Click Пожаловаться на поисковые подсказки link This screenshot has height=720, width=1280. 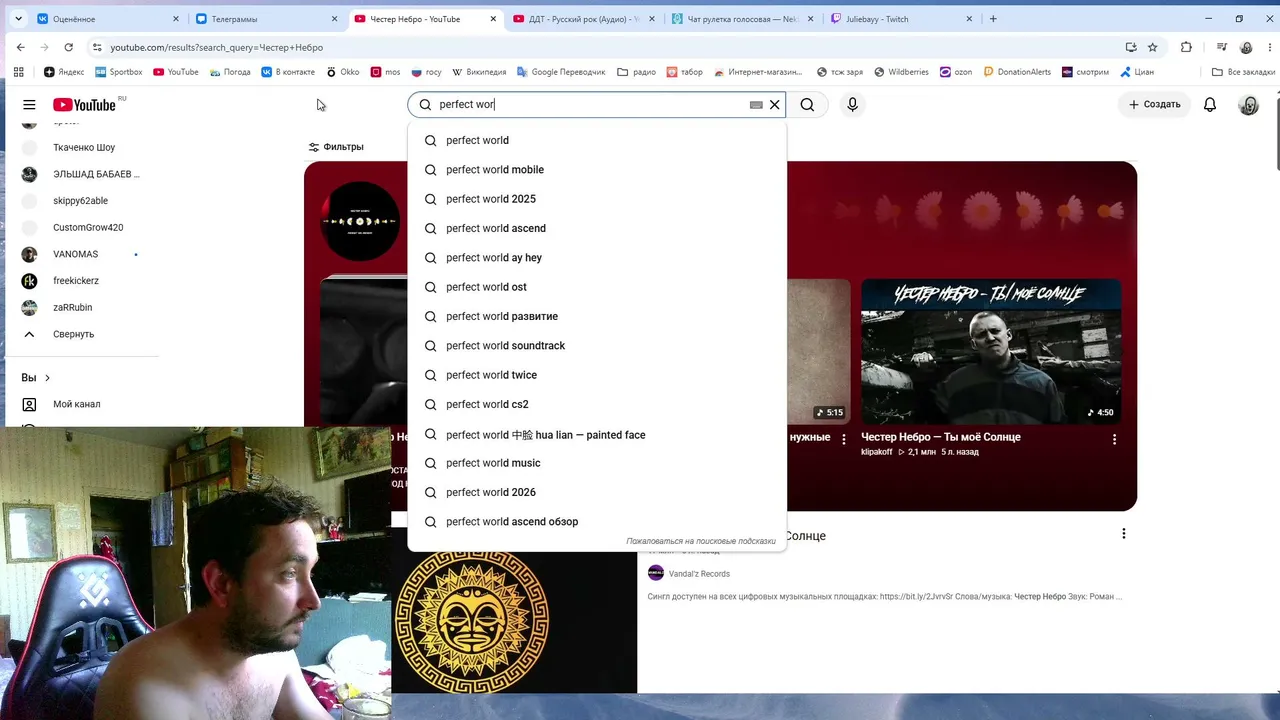pos(701,541)
